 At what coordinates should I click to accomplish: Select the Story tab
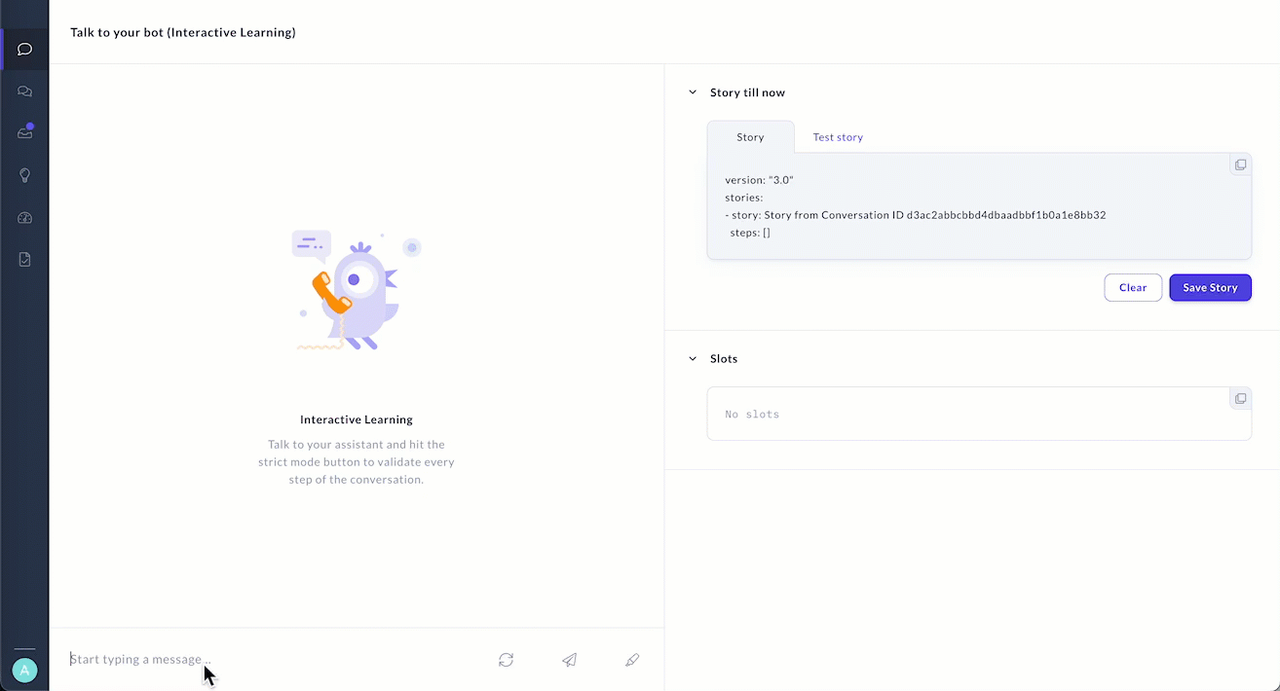tap(750, 137)
